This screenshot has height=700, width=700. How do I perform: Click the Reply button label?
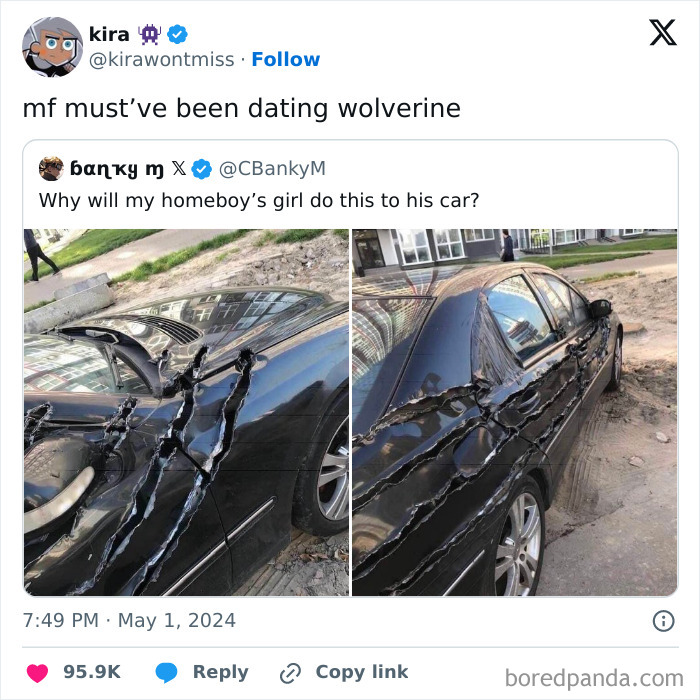[220, 672]
